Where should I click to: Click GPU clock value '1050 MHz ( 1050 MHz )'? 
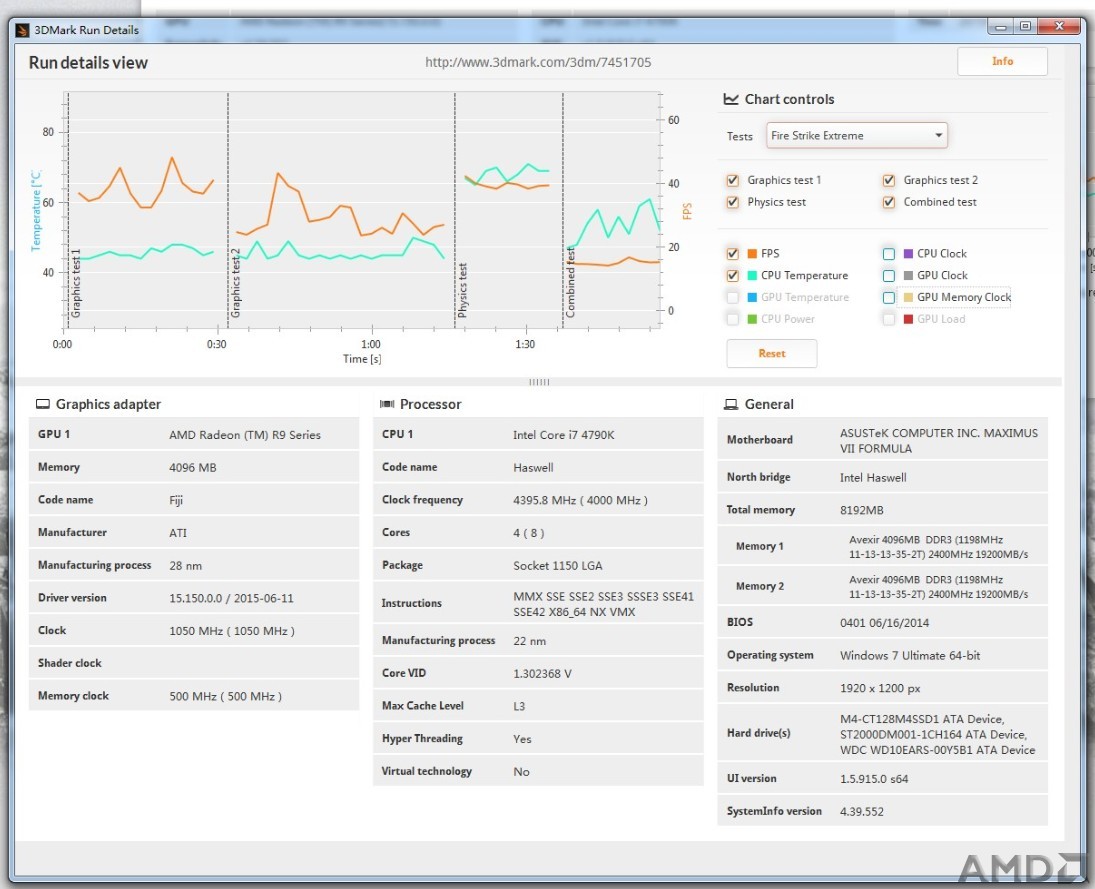pos(232,631)
